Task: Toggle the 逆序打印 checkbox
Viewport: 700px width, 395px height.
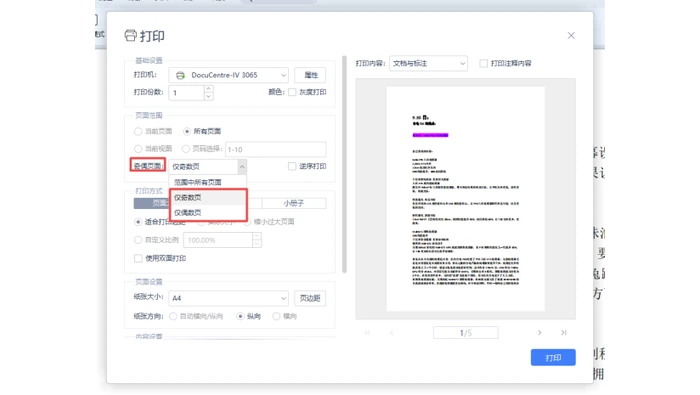Action: point(292,166)
